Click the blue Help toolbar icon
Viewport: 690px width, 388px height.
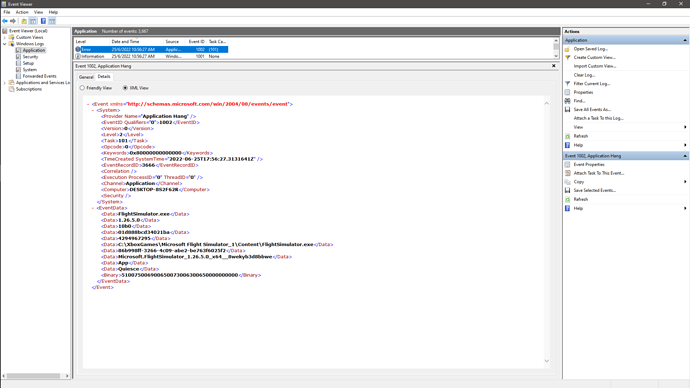click(43, 21)
